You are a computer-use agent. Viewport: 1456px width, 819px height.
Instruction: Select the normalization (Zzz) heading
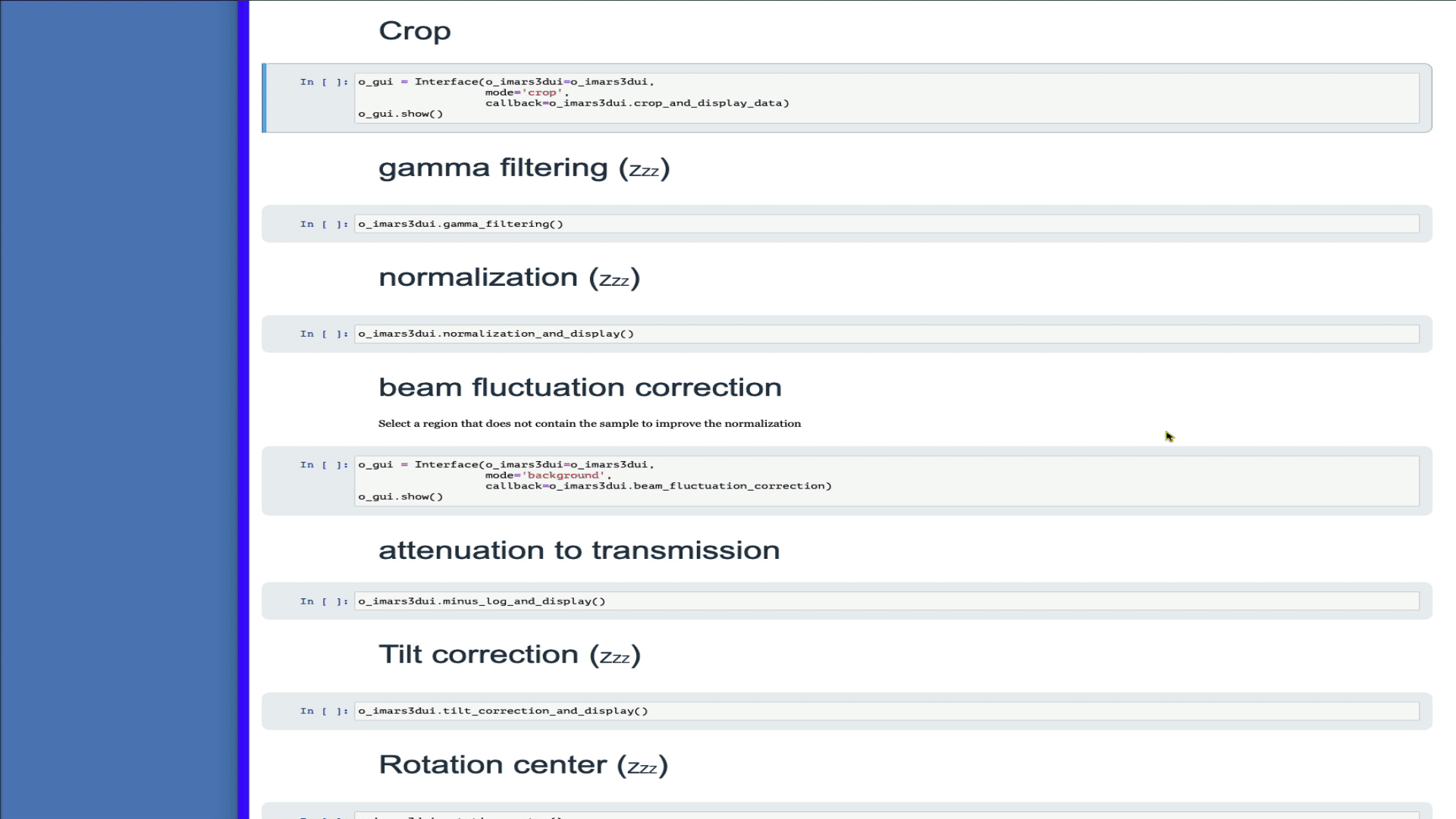tap(509, 278)
